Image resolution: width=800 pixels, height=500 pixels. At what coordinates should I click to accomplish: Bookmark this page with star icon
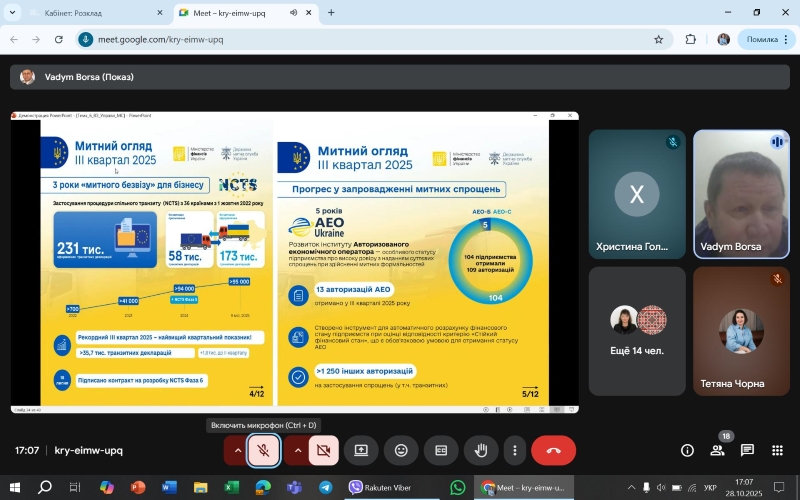click(x=658, y=40)
